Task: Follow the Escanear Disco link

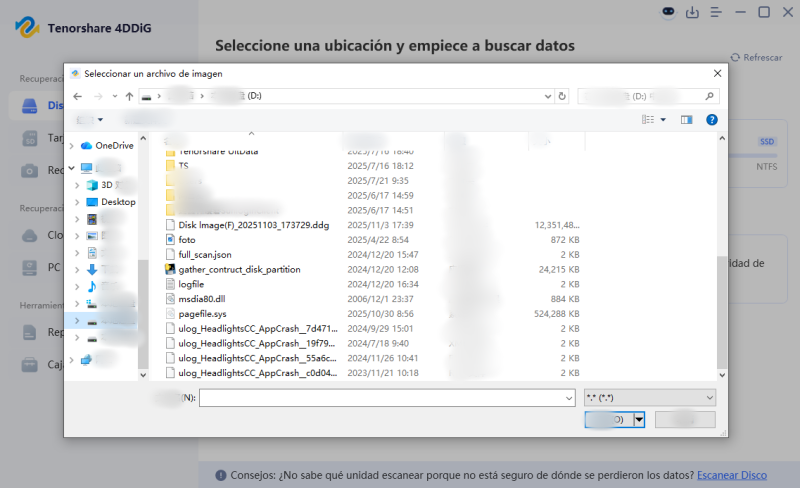Action: point(732,475)
